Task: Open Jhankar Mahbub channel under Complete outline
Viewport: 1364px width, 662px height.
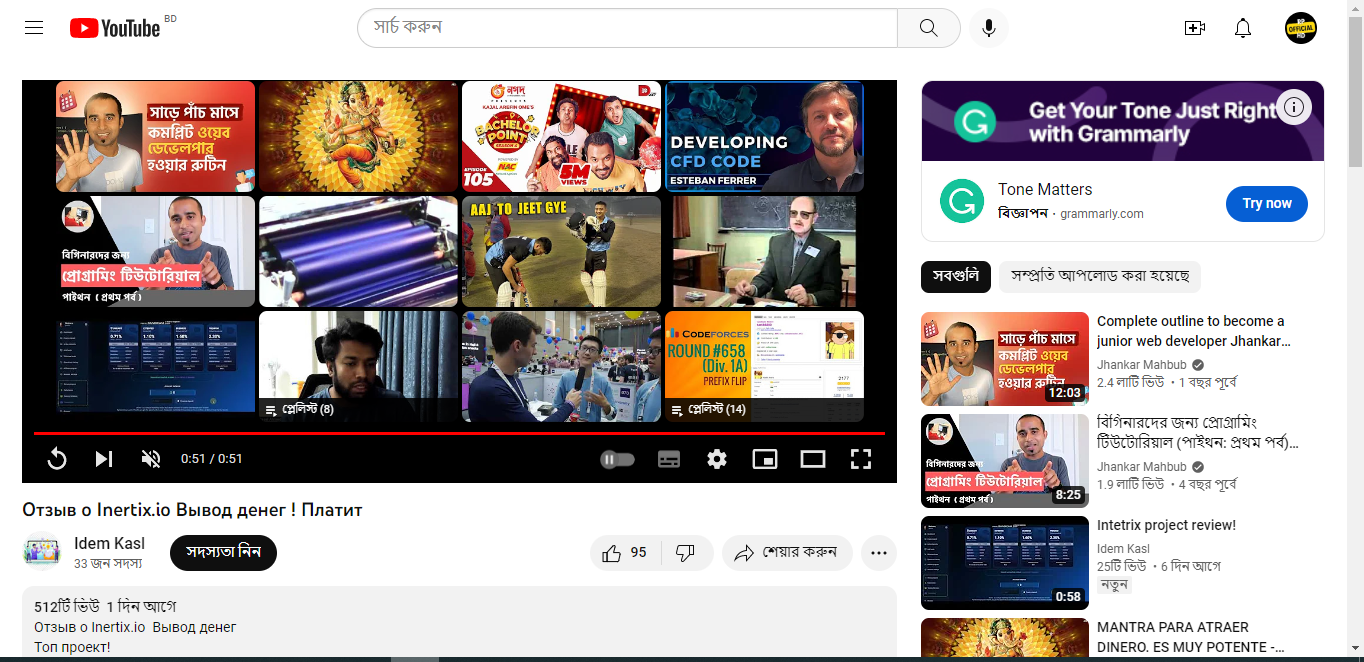Action: (1141, 365)
